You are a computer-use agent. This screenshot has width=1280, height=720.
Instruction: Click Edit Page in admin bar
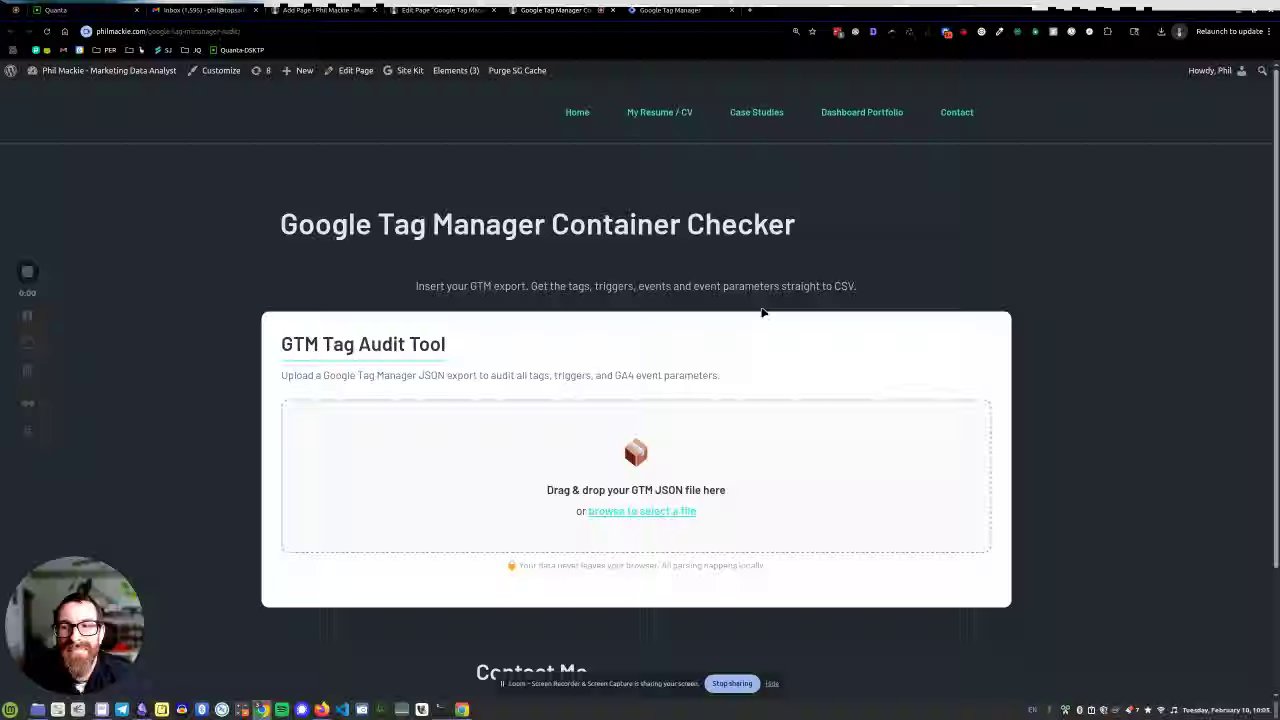(348, 70)
